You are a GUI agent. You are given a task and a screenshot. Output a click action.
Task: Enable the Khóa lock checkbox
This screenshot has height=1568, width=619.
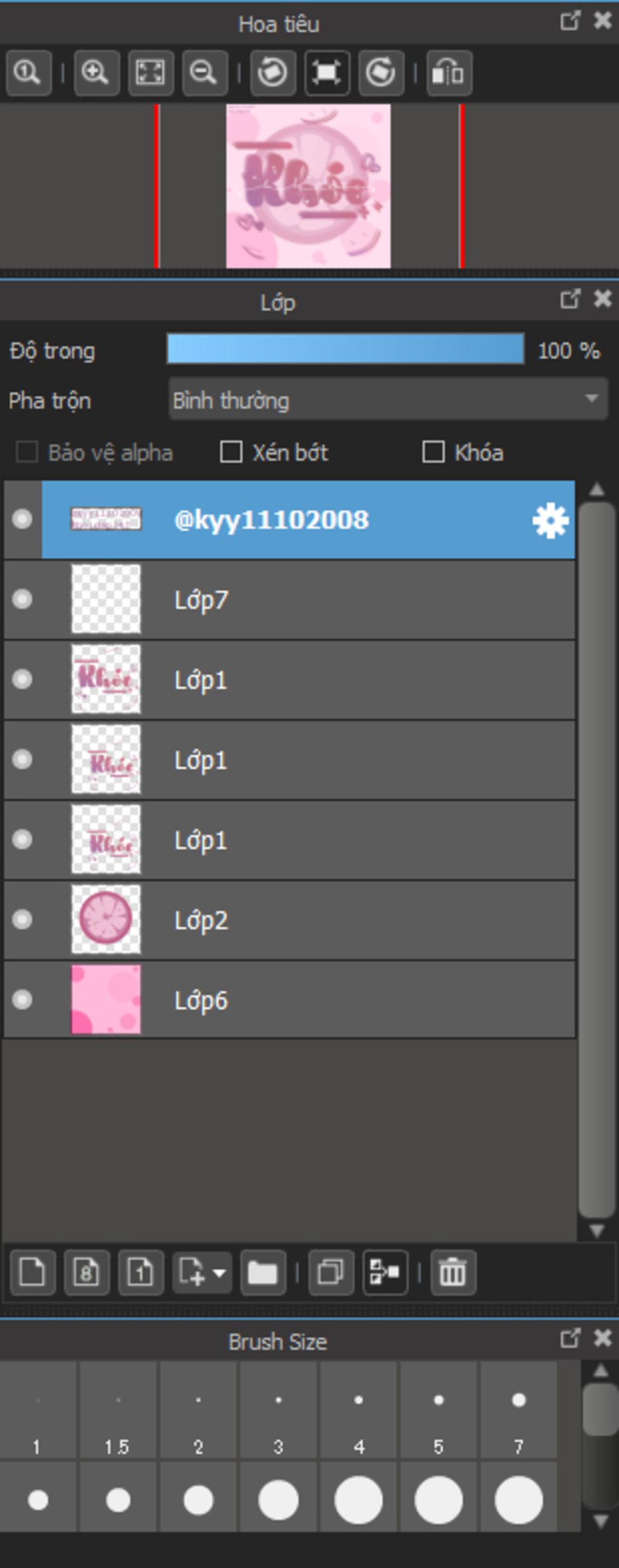click(x=433, y=452)
